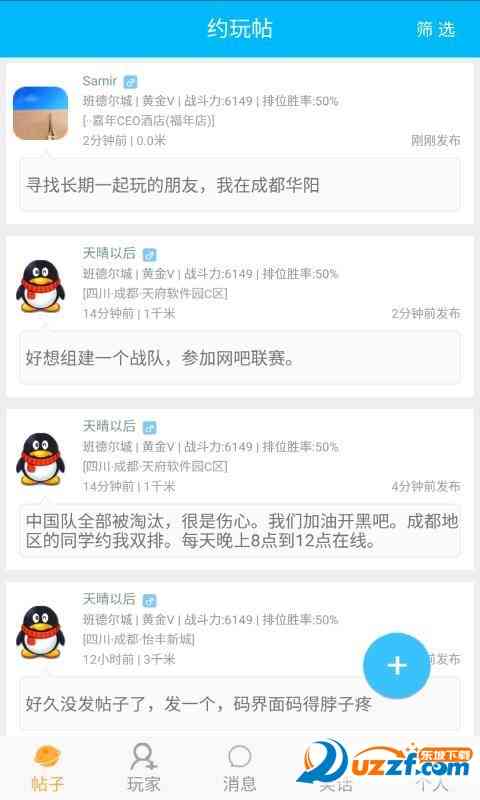Screen dimensions: 480x800
Task: Tap the 消息 chat bubble icon
Action: [x=239, y=757]
